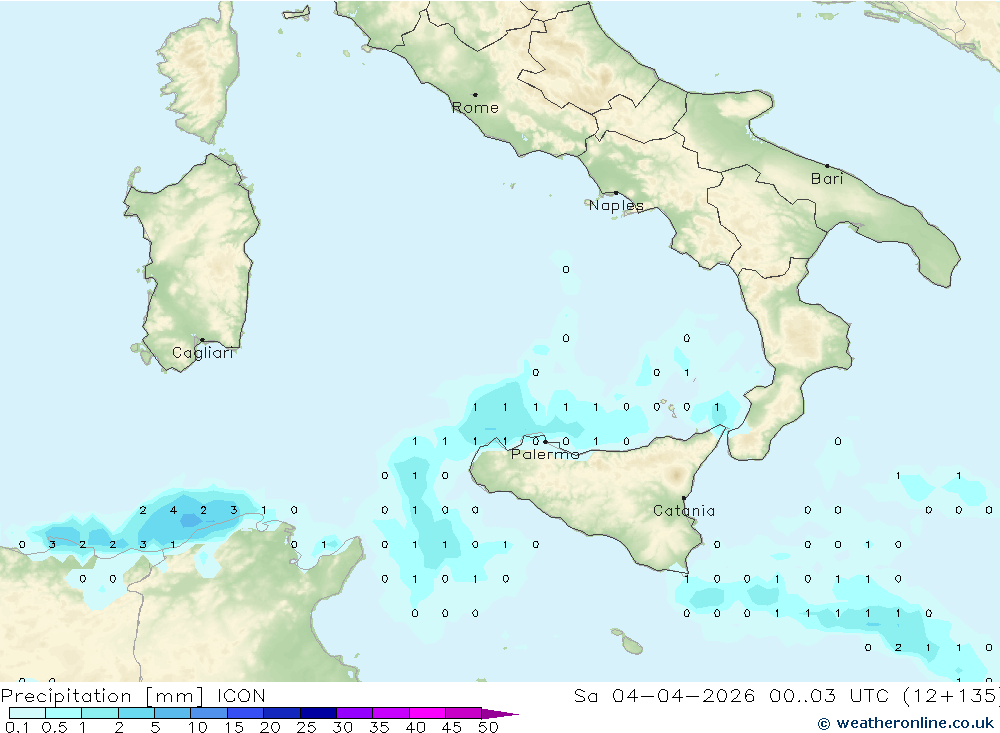Screen dimensions: 1000x733
Task: Click the 0.1 legend scale number
Action: click(16, 727)
